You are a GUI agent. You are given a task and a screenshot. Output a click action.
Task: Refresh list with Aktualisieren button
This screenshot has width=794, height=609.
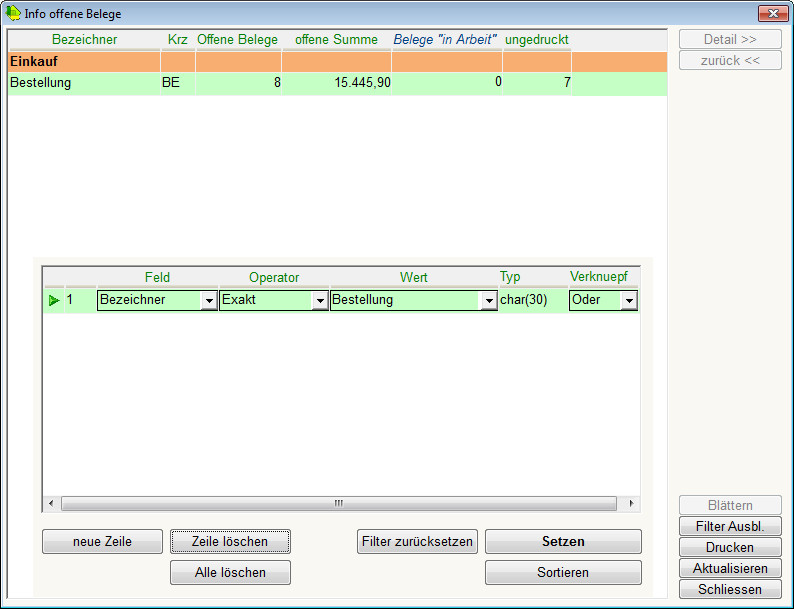coord(730,568)
